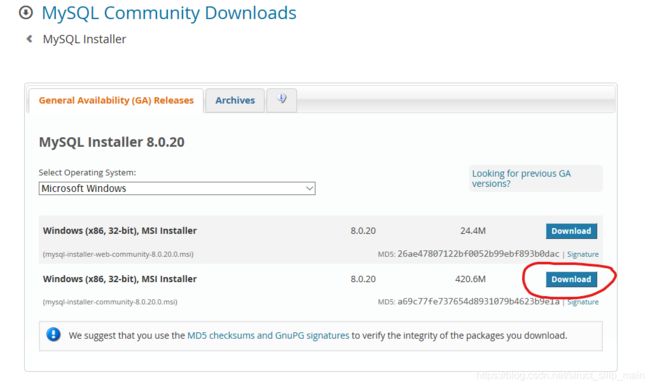This screenshot has height=387, width=650.
Task: Click the MySQL Installer breadcrumb text
Action: click(x=85, y=39)
